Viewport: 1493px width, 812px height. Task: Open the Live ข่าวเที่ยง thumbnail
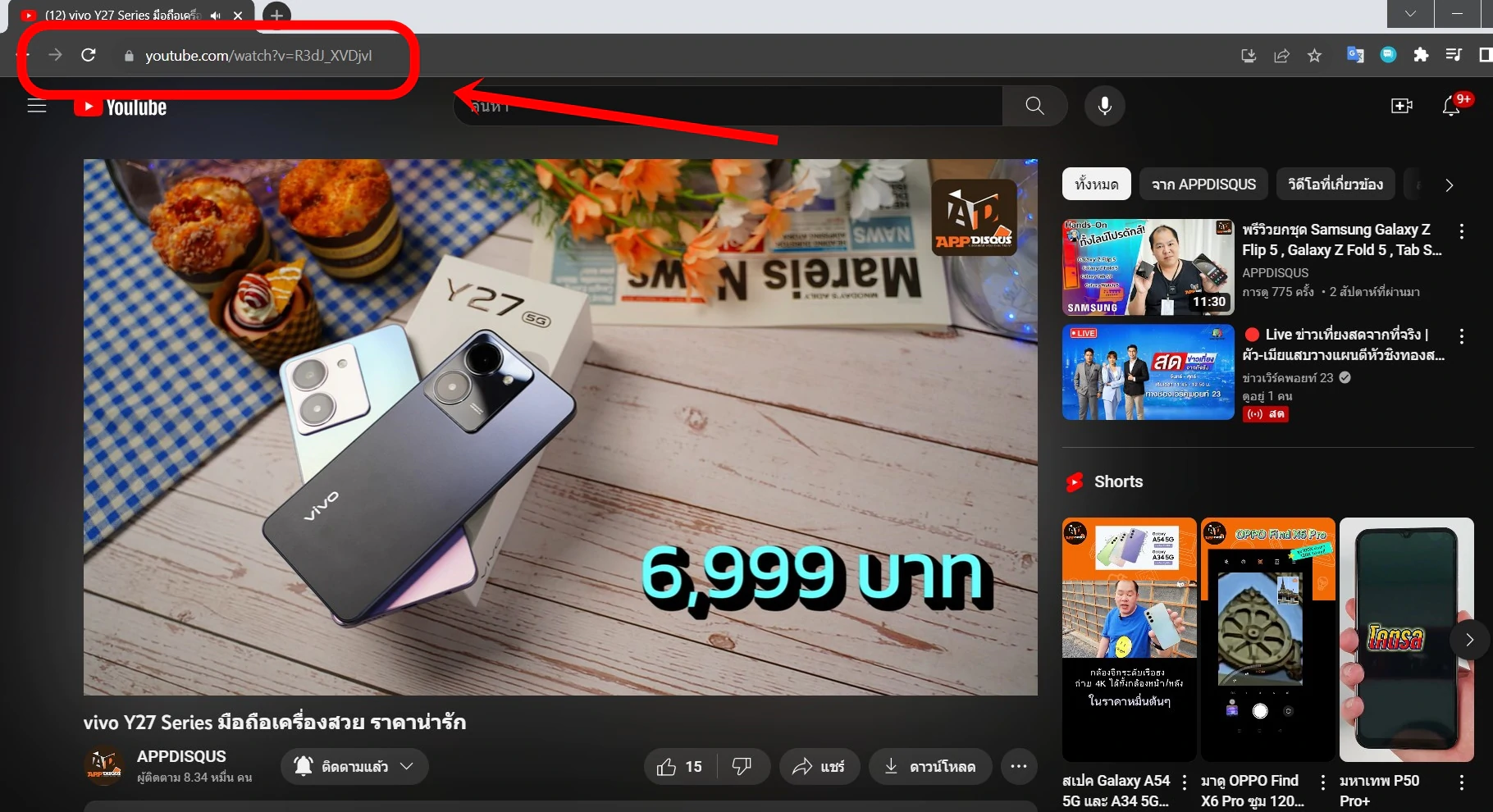pyautogui.click(x=1148, y=372)
